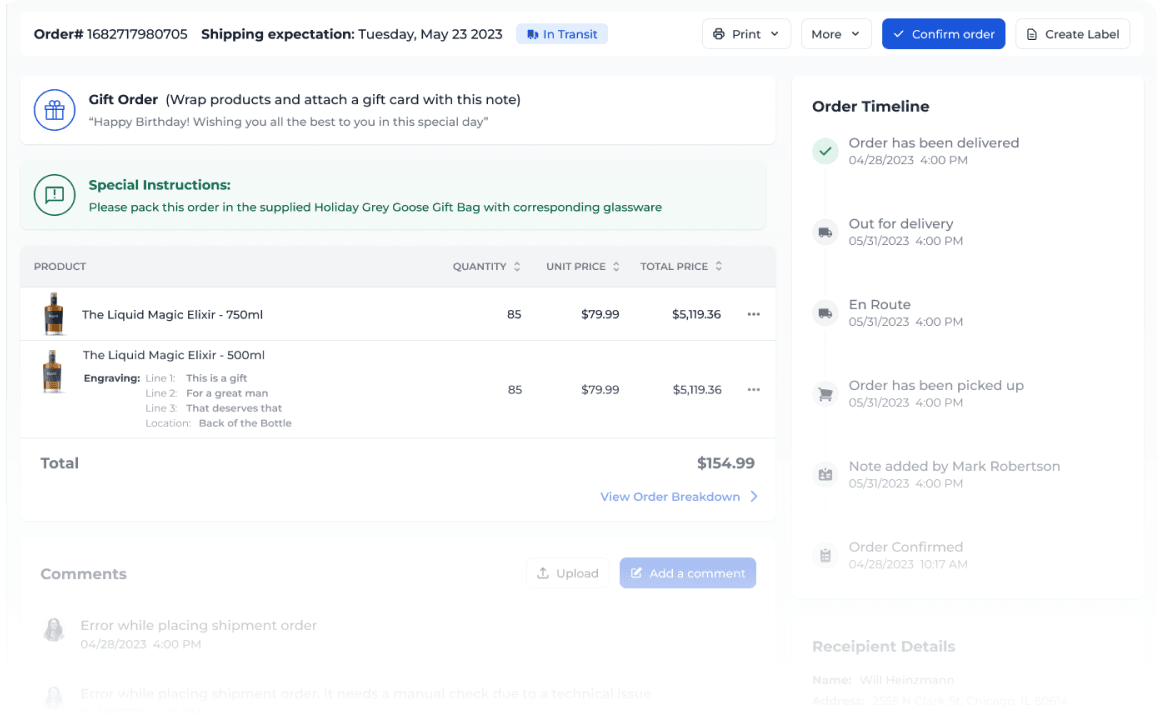This screenshot has height=718, width=1157.
Task: Open three-dot menu for 500ml Elixir row
Action: click(753, 389)
